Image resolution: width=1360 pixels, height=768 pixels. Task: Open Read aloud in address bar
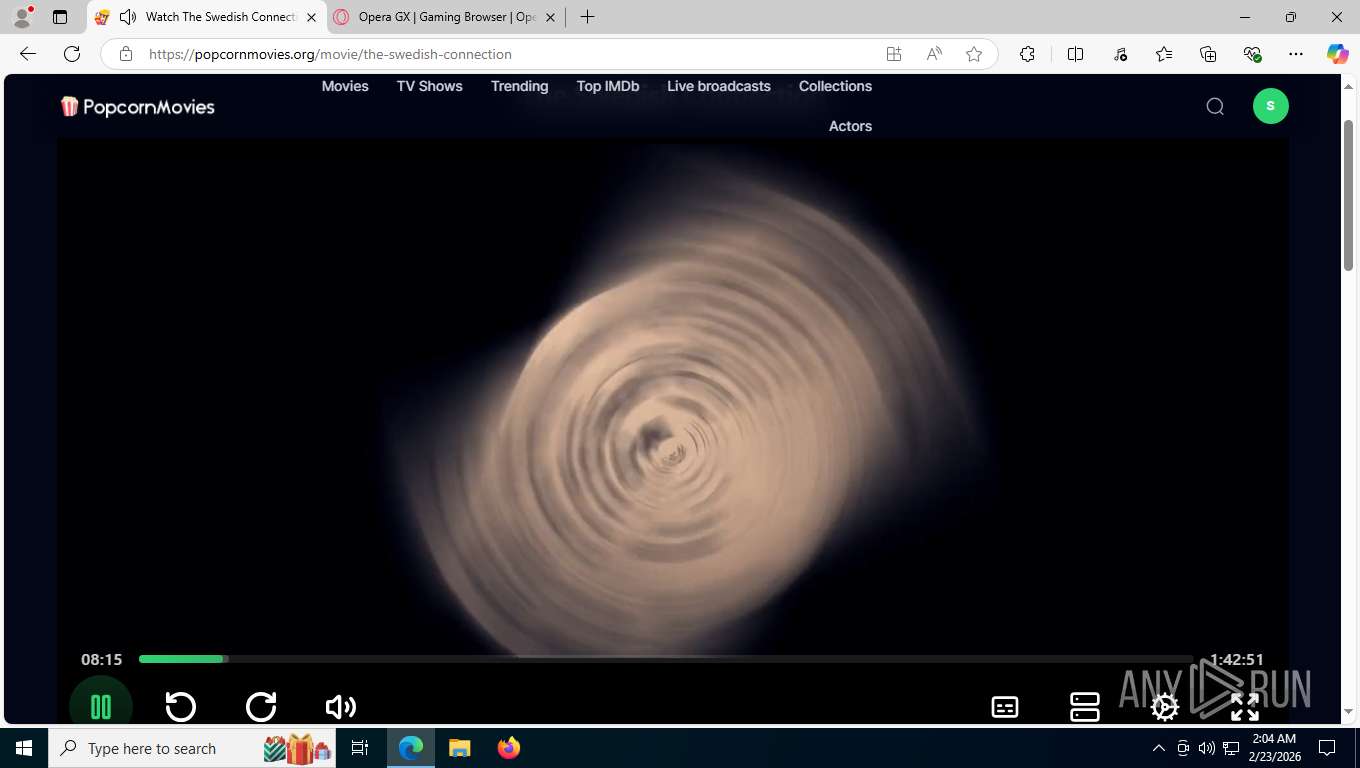(x=934, y=54)
